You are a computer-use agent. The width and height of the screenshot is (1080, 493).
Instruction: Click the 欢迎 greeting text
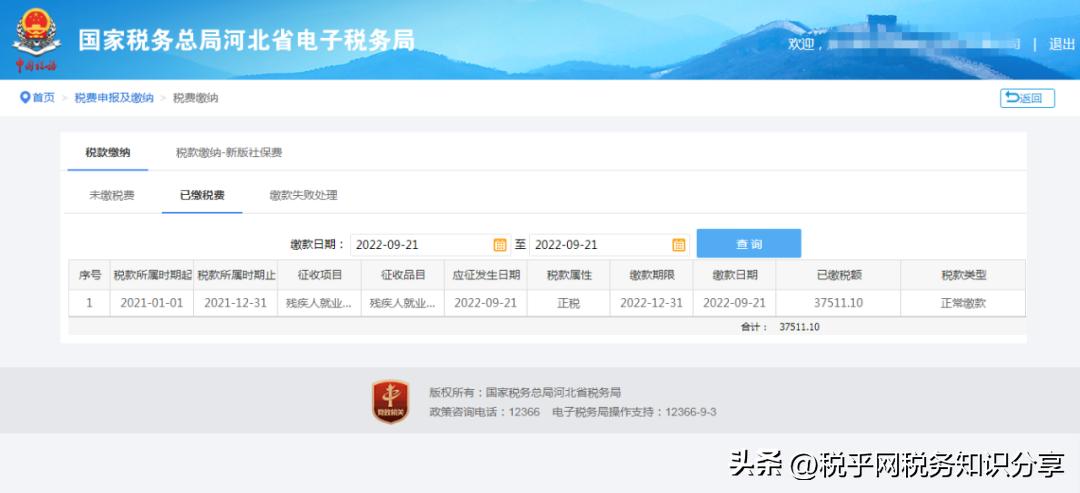click(802, 44)
